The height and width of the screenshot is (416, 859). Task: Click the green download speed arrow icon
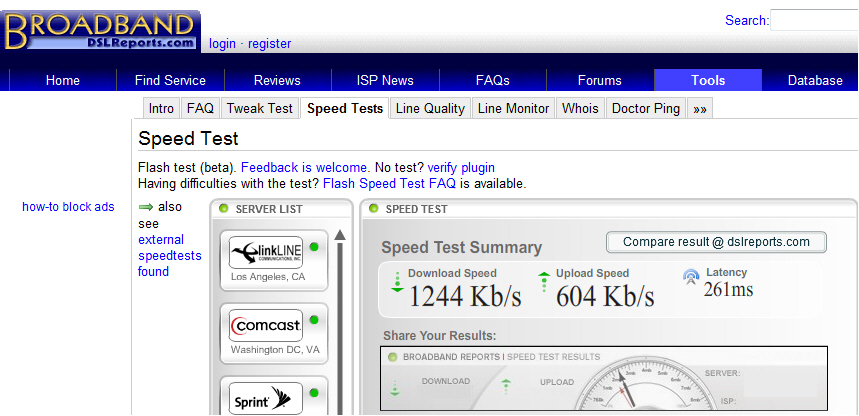pyautogui.click(x=397, y=282)
